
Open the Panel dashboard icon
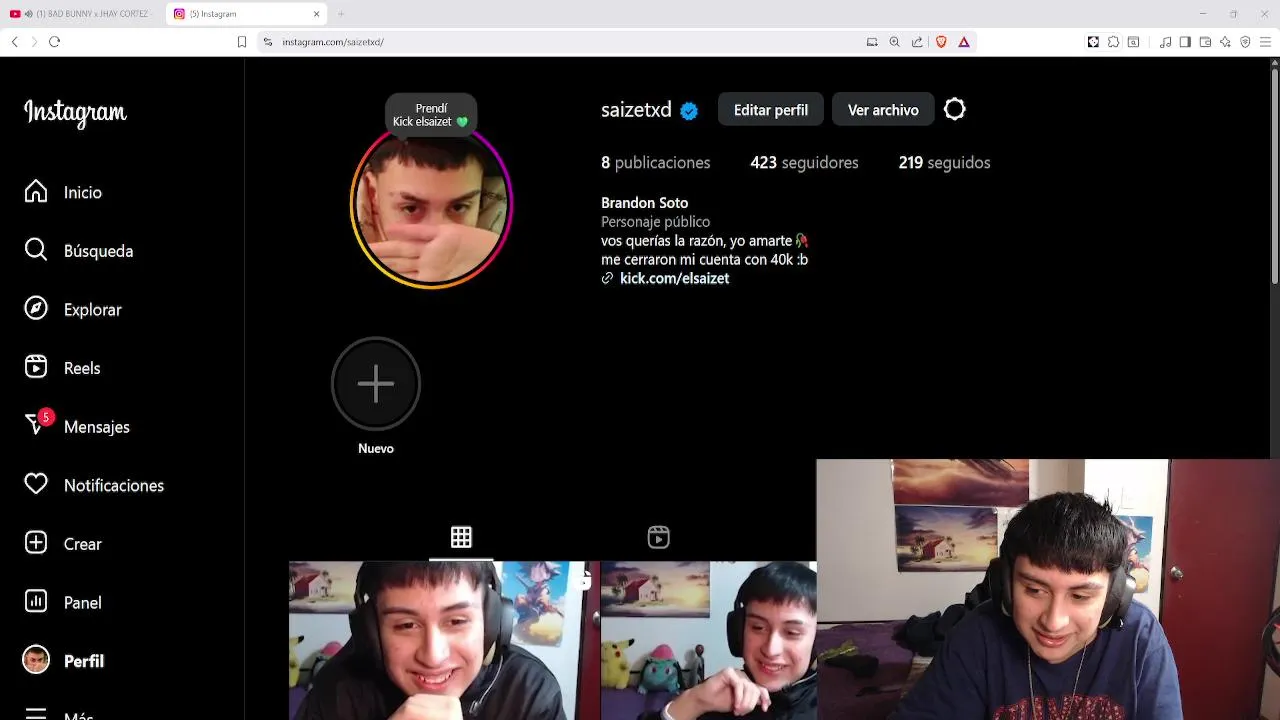[x=36, y=602]
